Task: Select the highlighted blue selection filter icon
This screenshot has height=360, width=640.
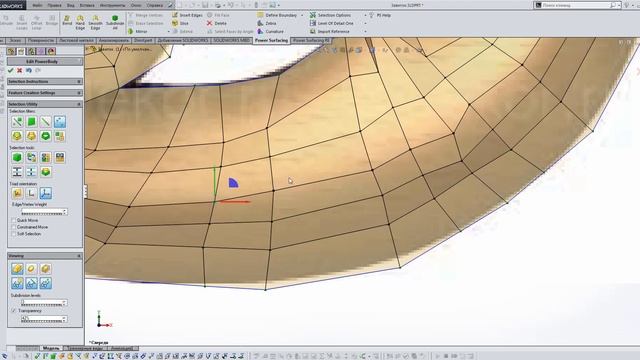Action: pos(60,122)
